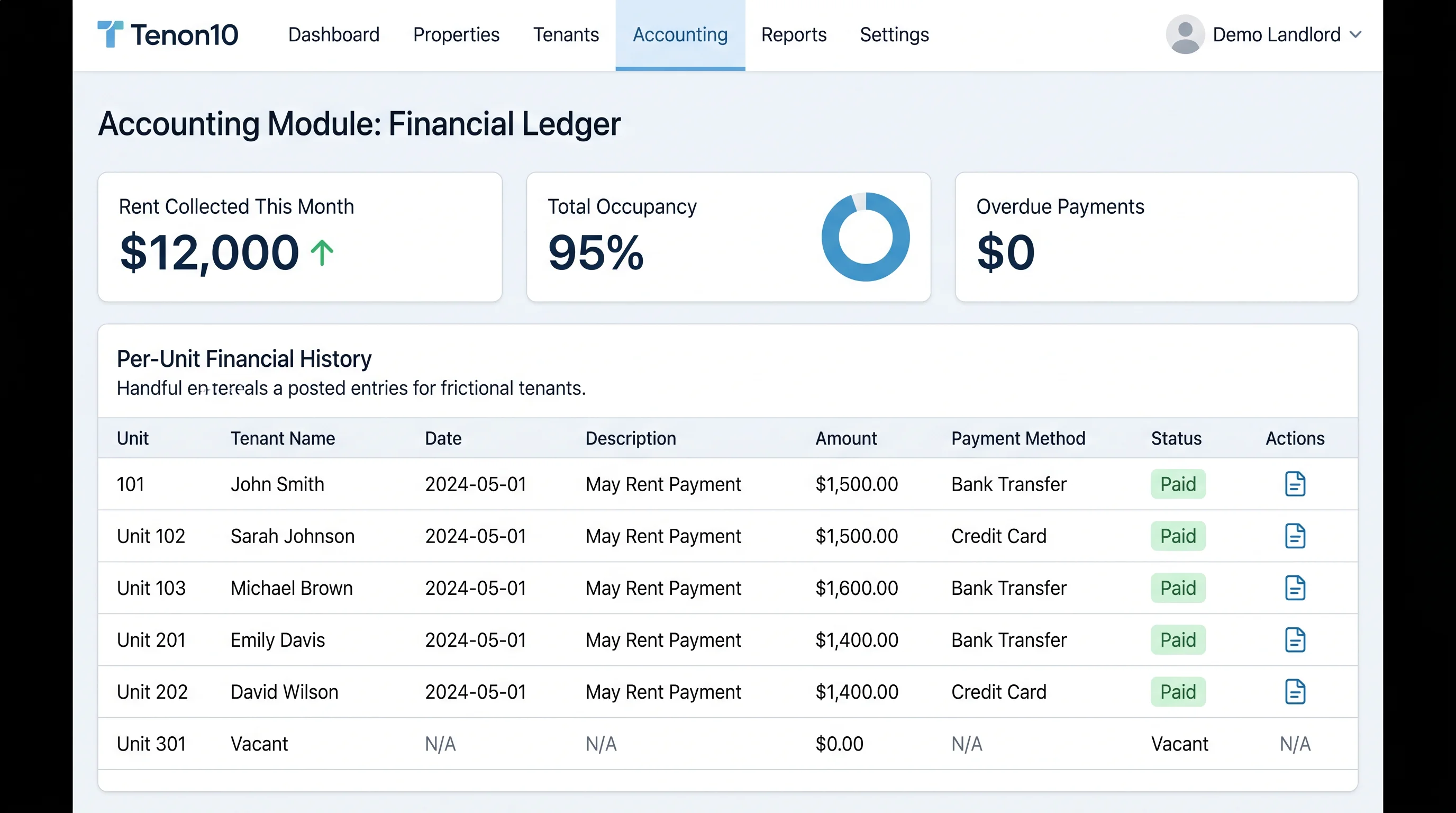Open document icon for Sarah Johnson row
Screen dimensions: 1456x813
click(x=1294, y=536)
